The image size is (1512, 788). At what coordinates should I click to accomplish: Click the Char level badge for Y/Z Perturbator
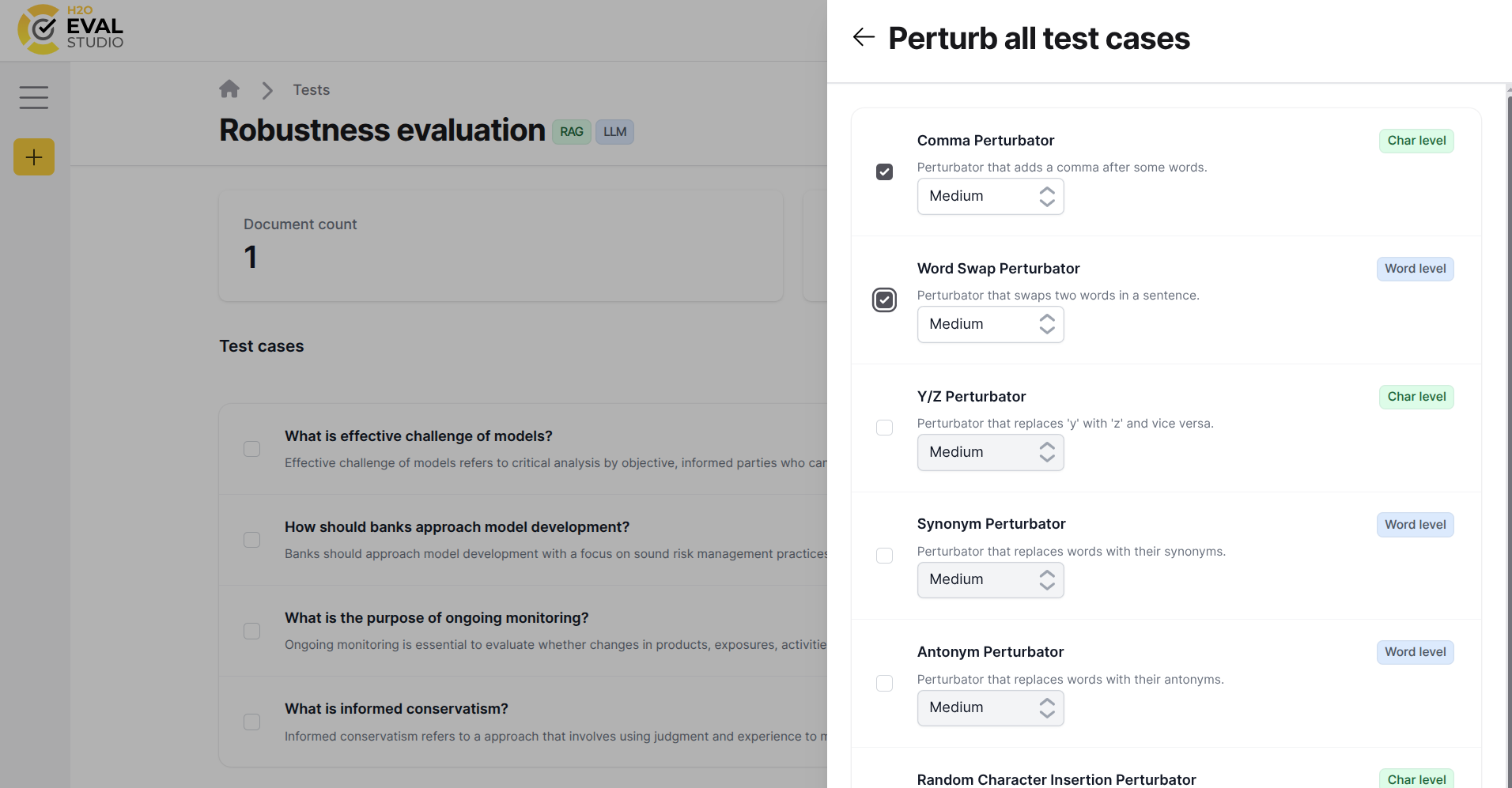[1416, 396]
